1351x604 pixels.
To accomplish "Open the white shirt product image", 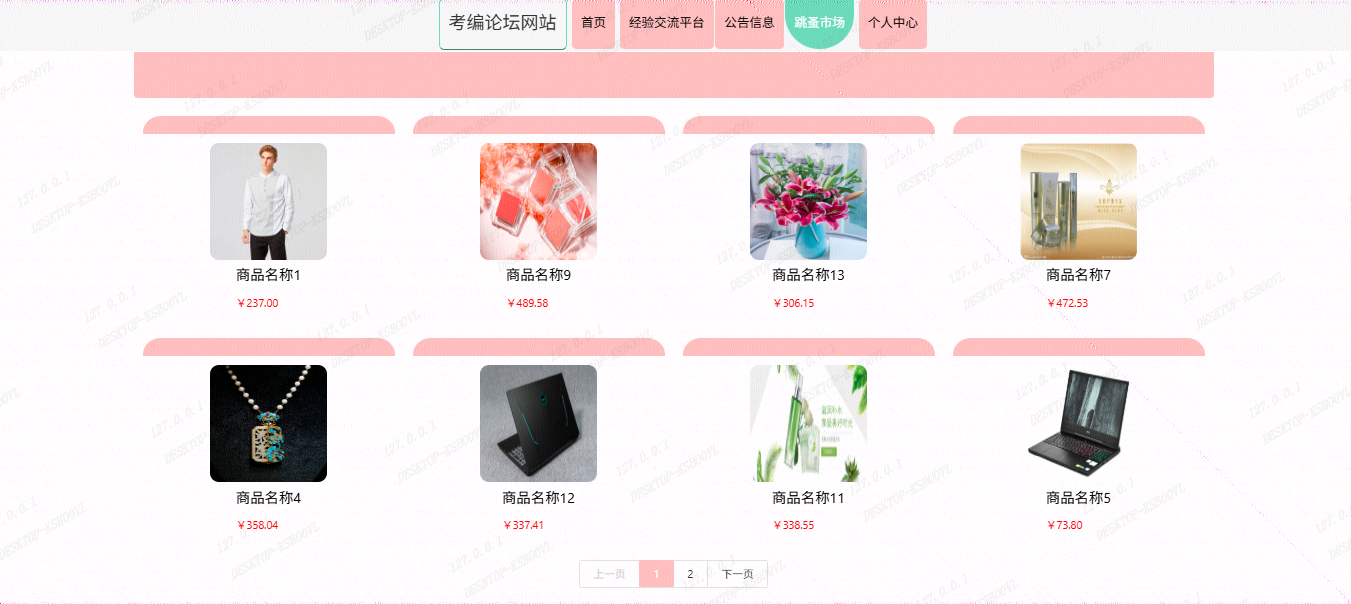I will (x=268, y=201).
